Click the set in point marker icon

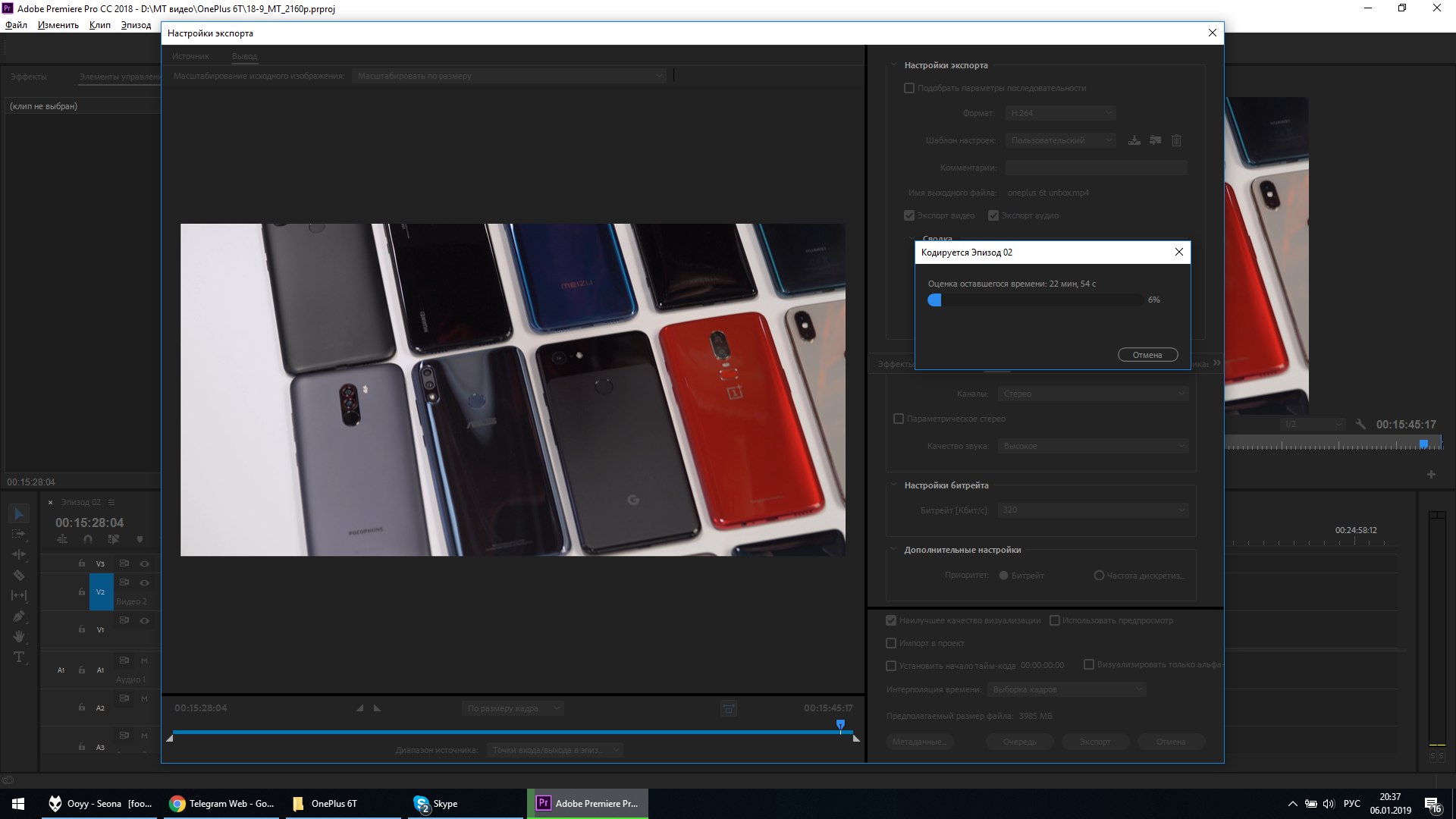(x=359, y=708)
